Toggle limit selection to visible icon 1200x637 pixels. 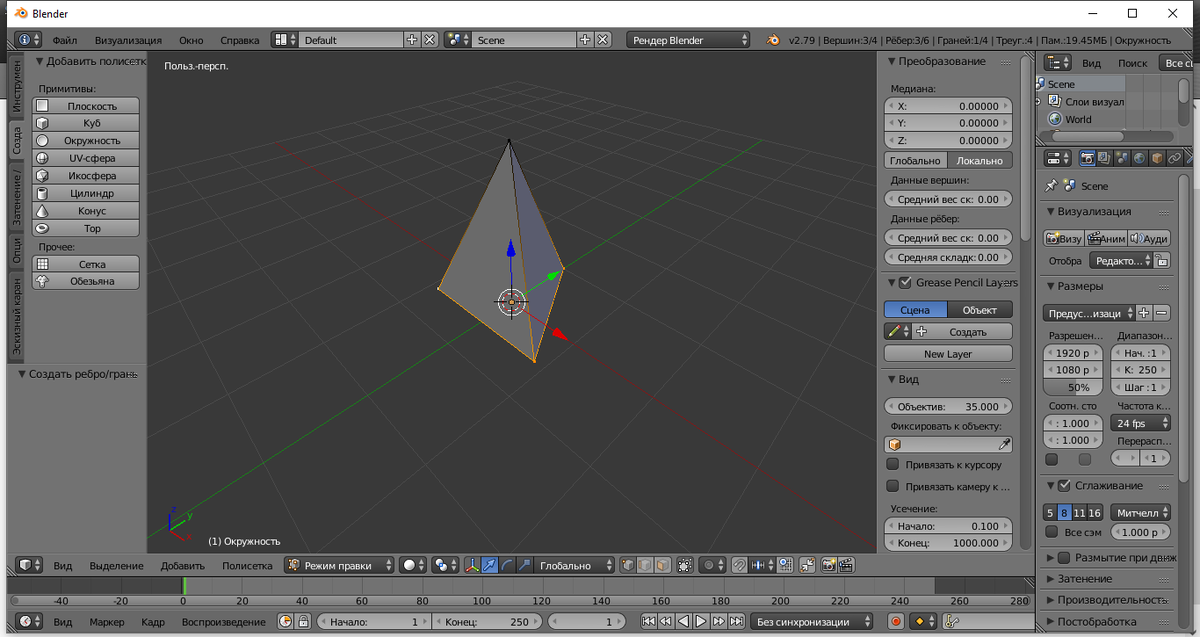[684, 565]
